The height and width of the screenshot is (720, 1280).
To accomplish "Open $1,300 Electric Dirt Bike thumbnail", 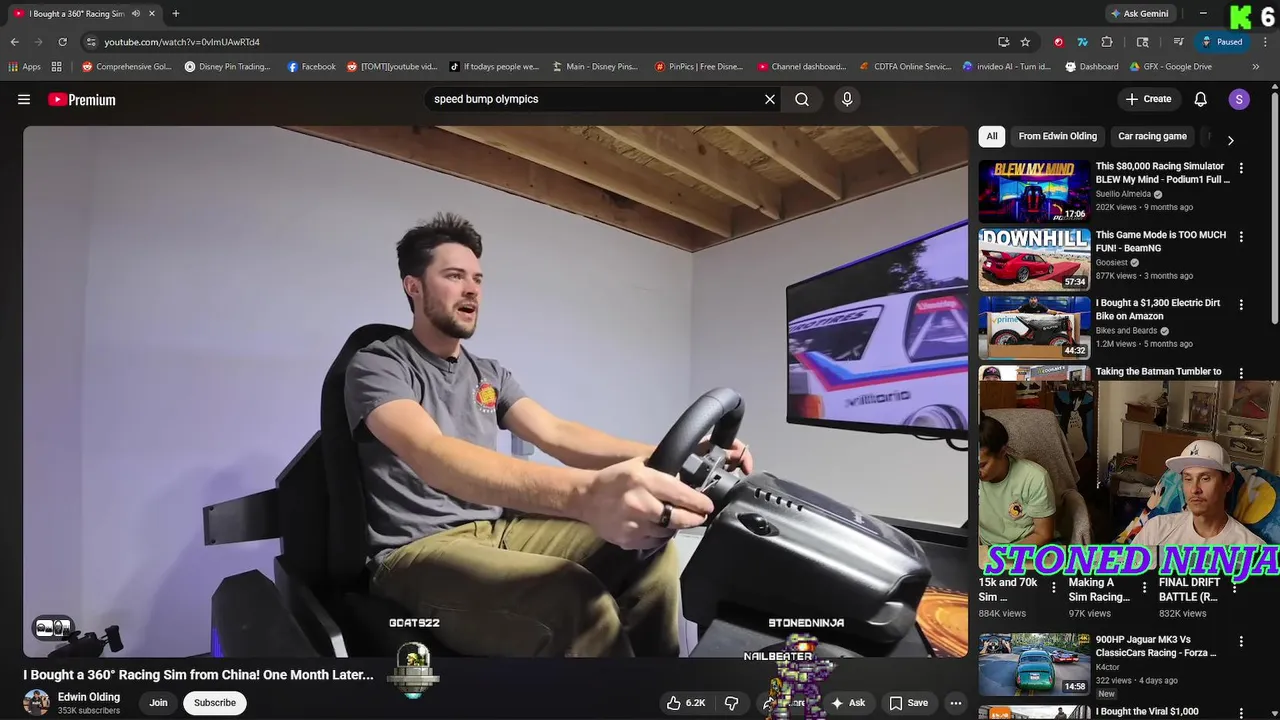I will 1034,327.
